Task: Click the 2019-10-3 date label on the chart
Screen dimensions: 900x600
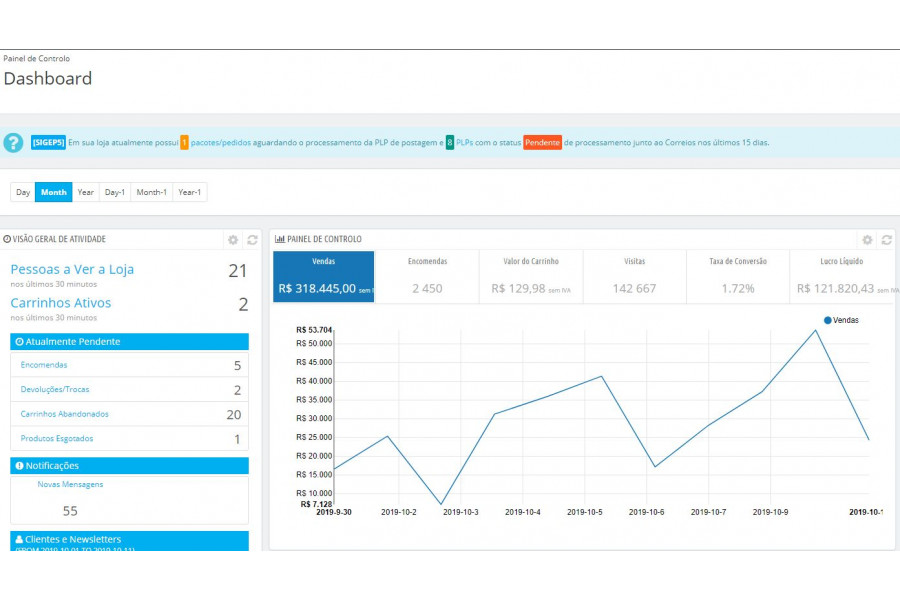Action: 461,512
